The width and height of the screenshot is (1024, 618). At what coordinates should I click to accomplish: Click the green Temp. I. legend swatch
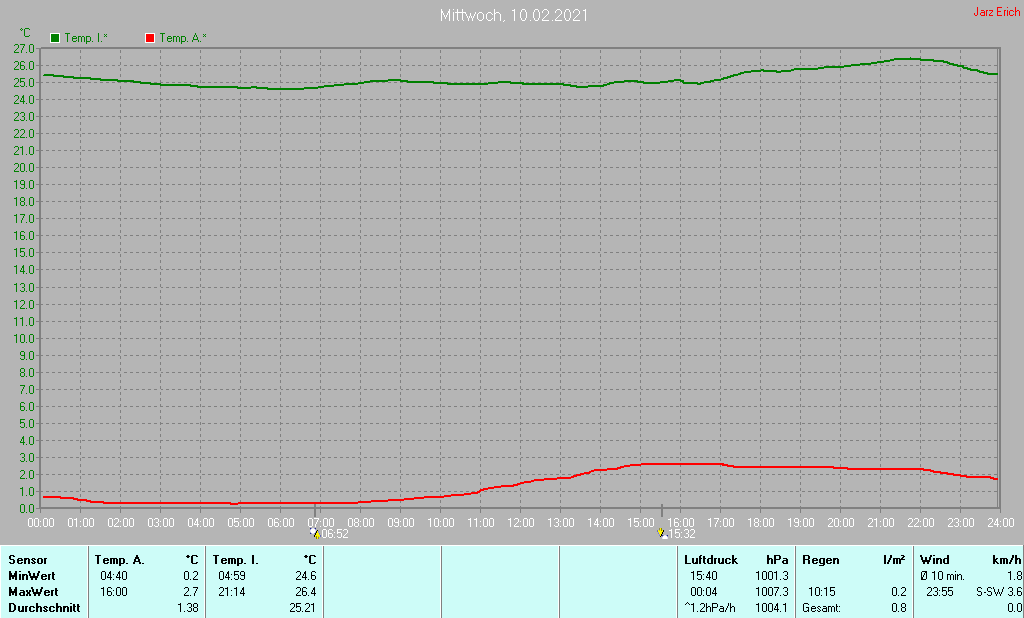[x=55, y=38]
